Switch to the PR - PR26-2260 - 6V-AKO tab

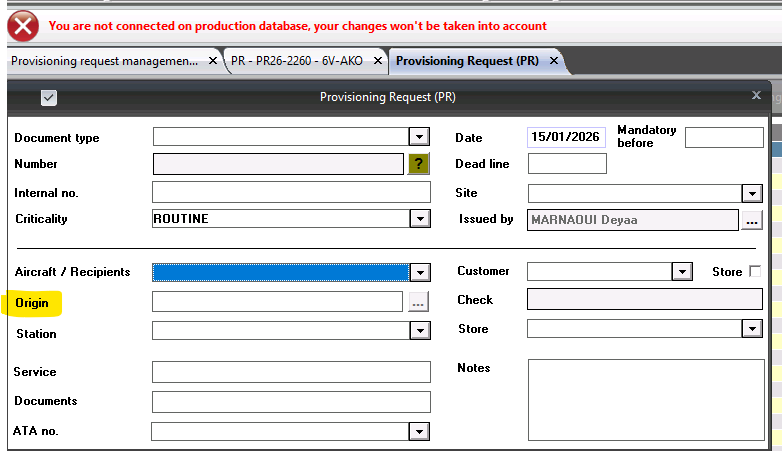pyautogui.click(x=297, y=61)
